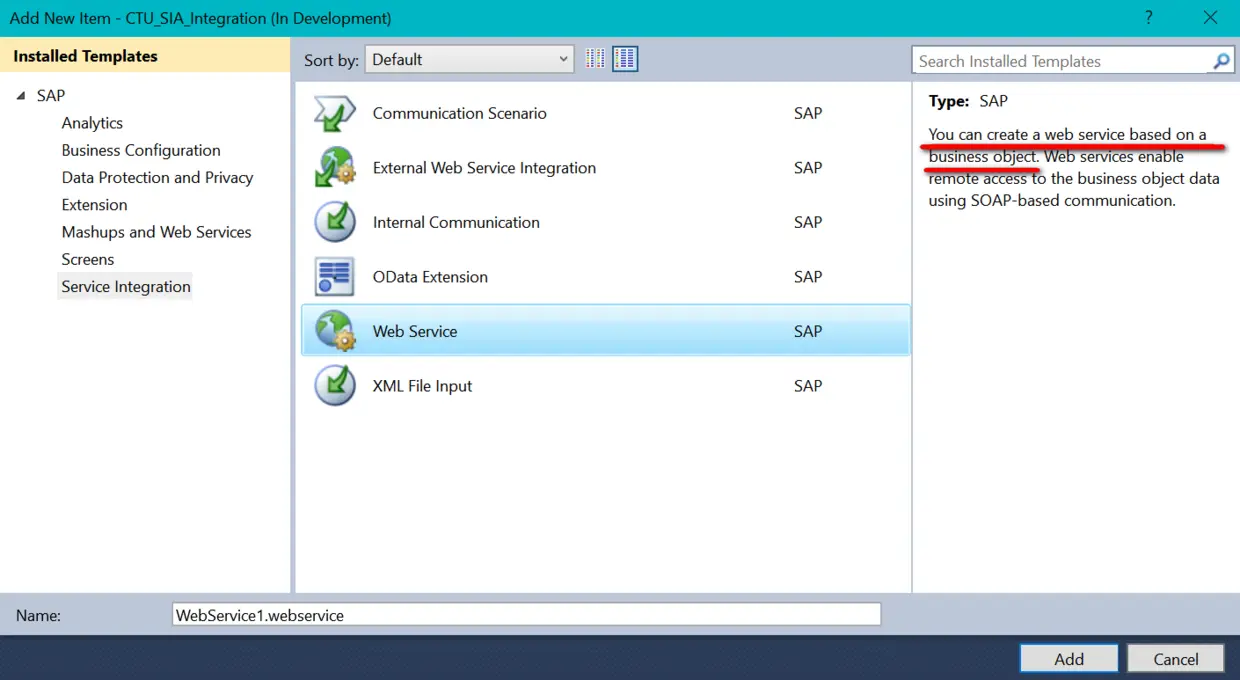Click the Web Service row label
The width and height of the screenshot is (1240, 680).
click(x=415, y=331)
